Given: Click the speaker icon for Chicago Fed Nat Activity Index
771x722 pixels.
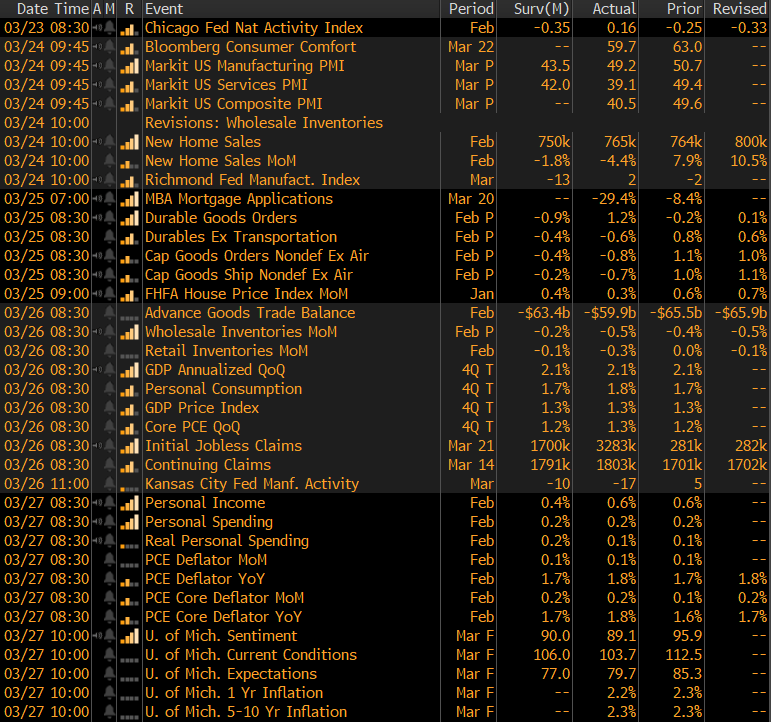Looking at the screenshot, I should pos(96,28).
